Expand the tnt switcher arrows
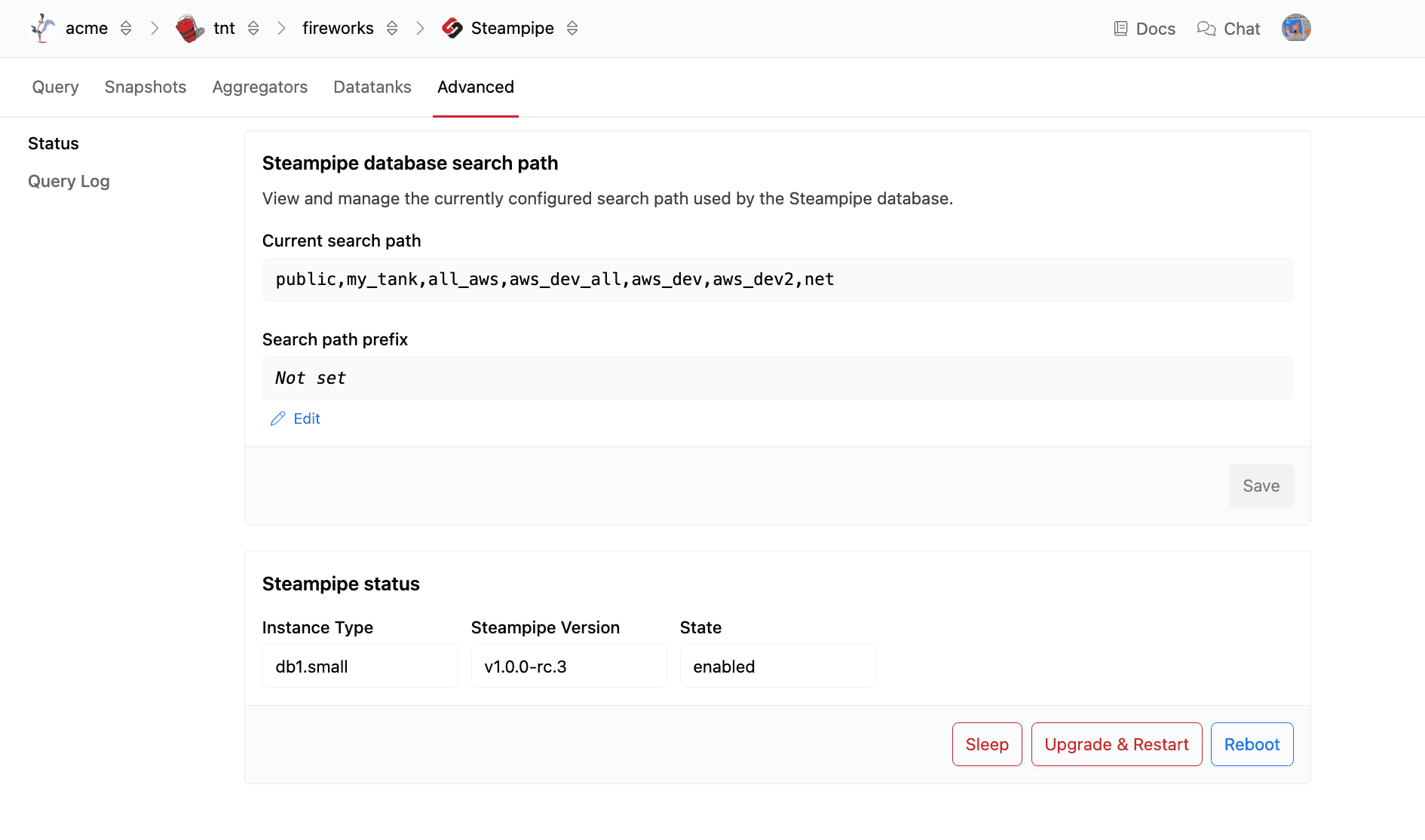This screenshot has width=1425, height=840. click(x=253, y=29)
